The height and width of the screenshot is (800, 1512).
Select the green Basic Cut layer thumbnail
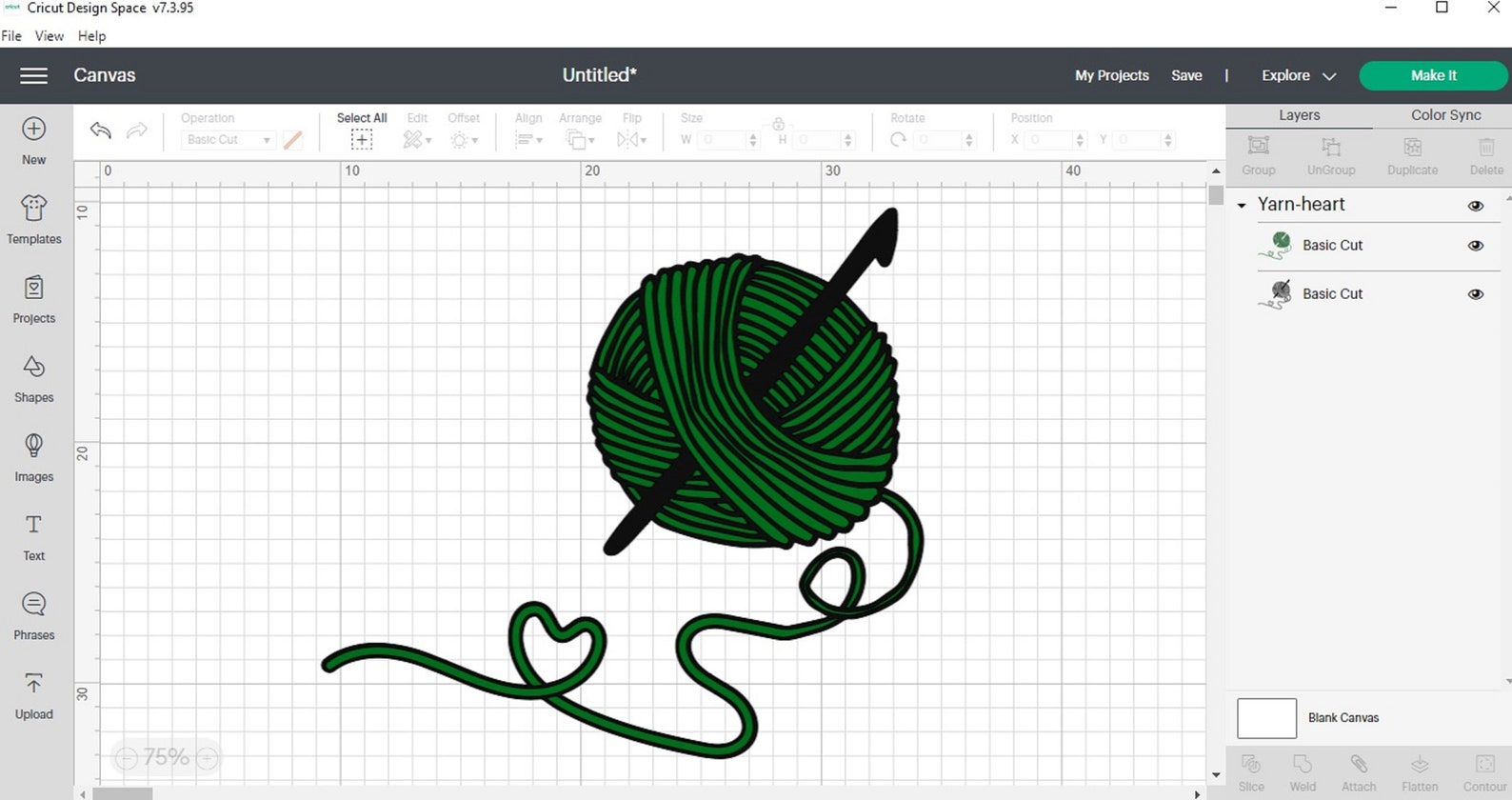coord(1275,246)
